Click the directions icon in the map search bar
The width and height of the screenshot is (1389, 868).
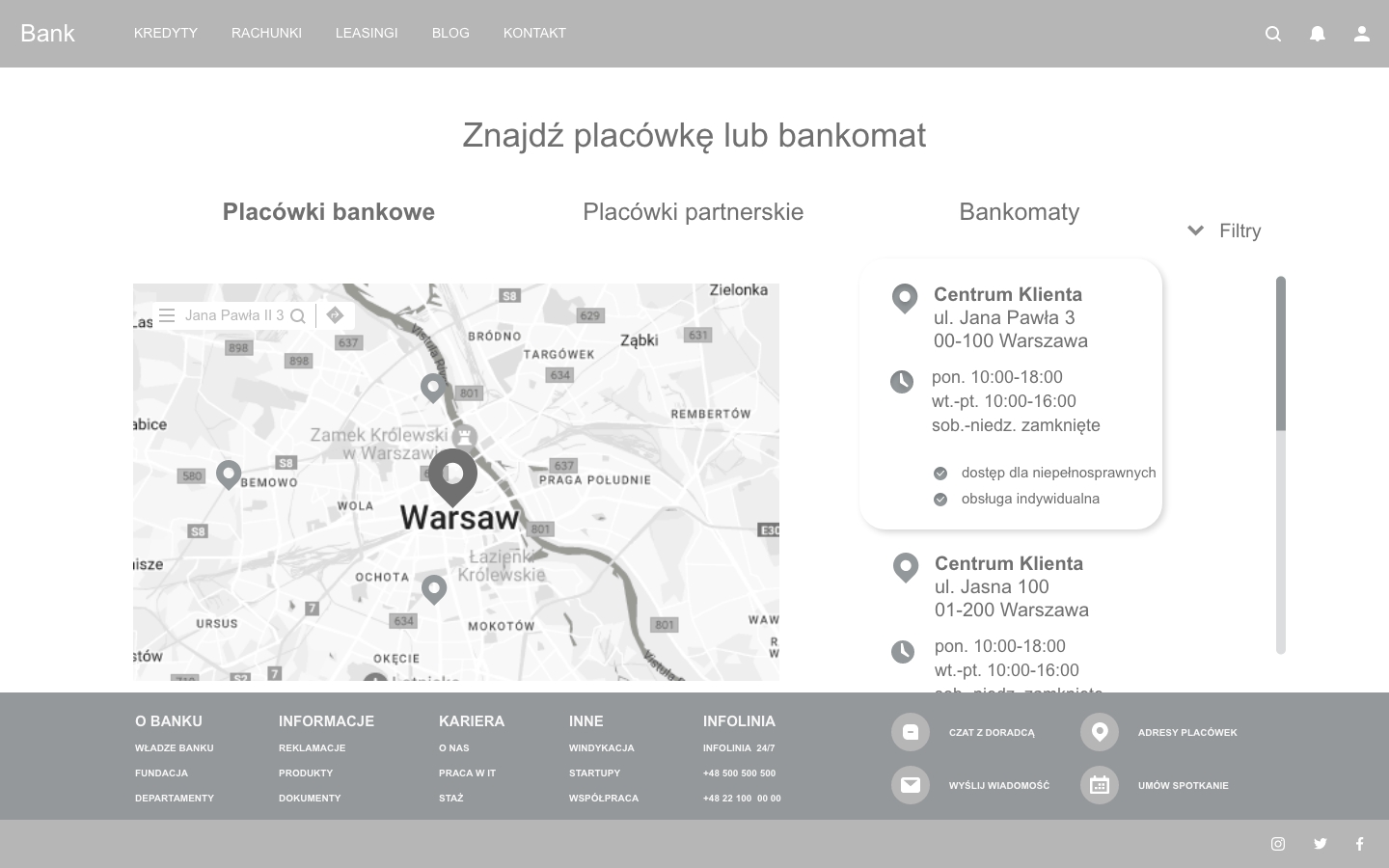pos(335,315)
